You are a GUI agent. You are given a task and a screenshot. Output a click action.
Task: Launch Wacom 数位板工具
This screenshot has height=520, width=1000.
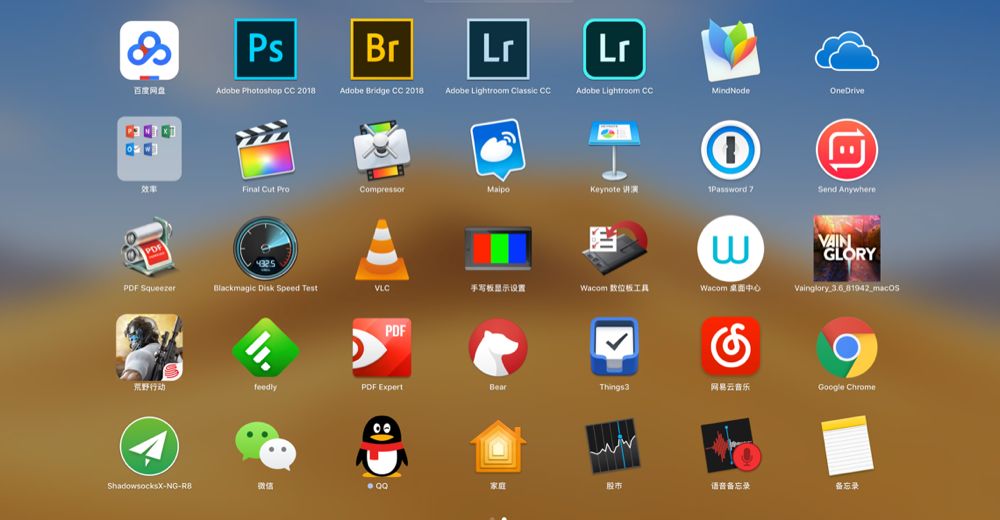point(614,248)
